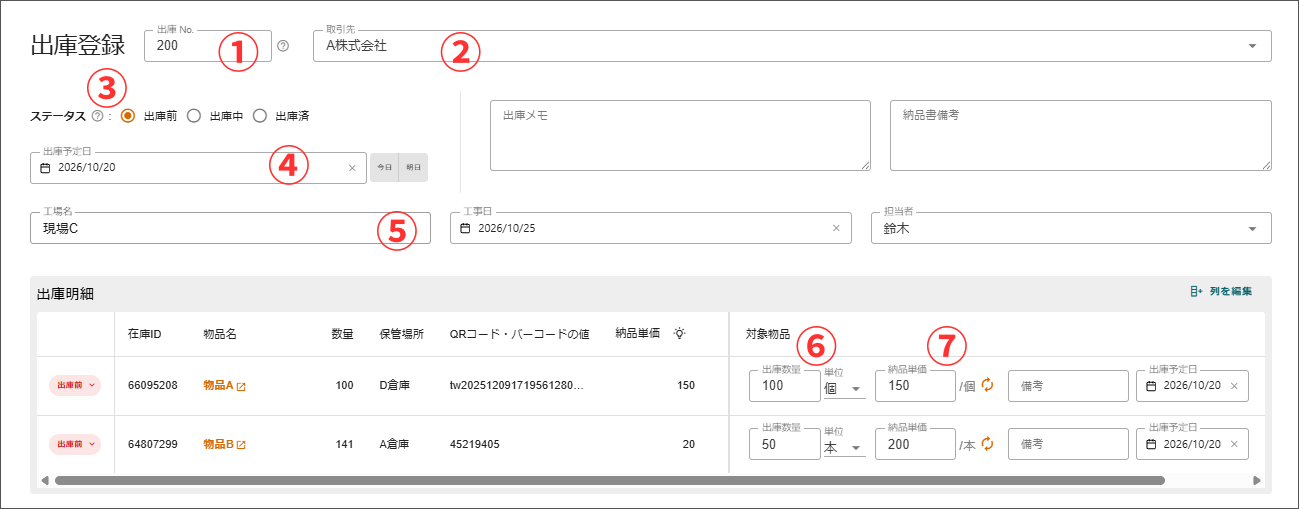Screen dimensions: 1299x509
Task: Click the 出庫 No. field containing 200
Action: (208, 46)
